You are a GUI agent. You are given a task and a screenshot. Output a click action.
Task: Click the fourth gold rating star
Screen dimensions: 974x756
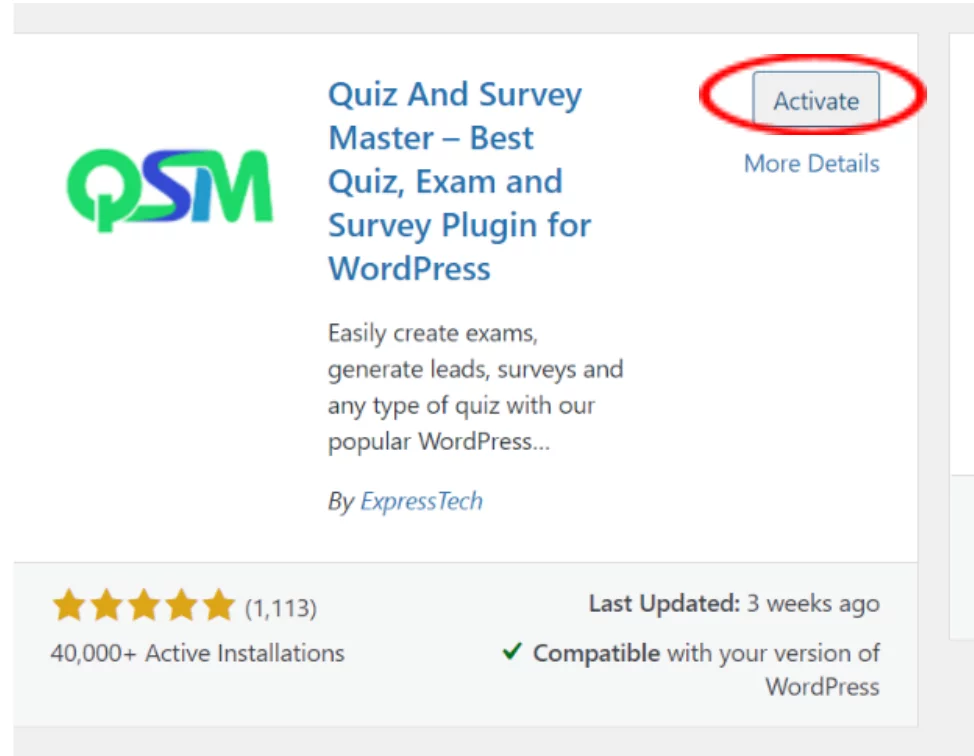coord(181,606)
